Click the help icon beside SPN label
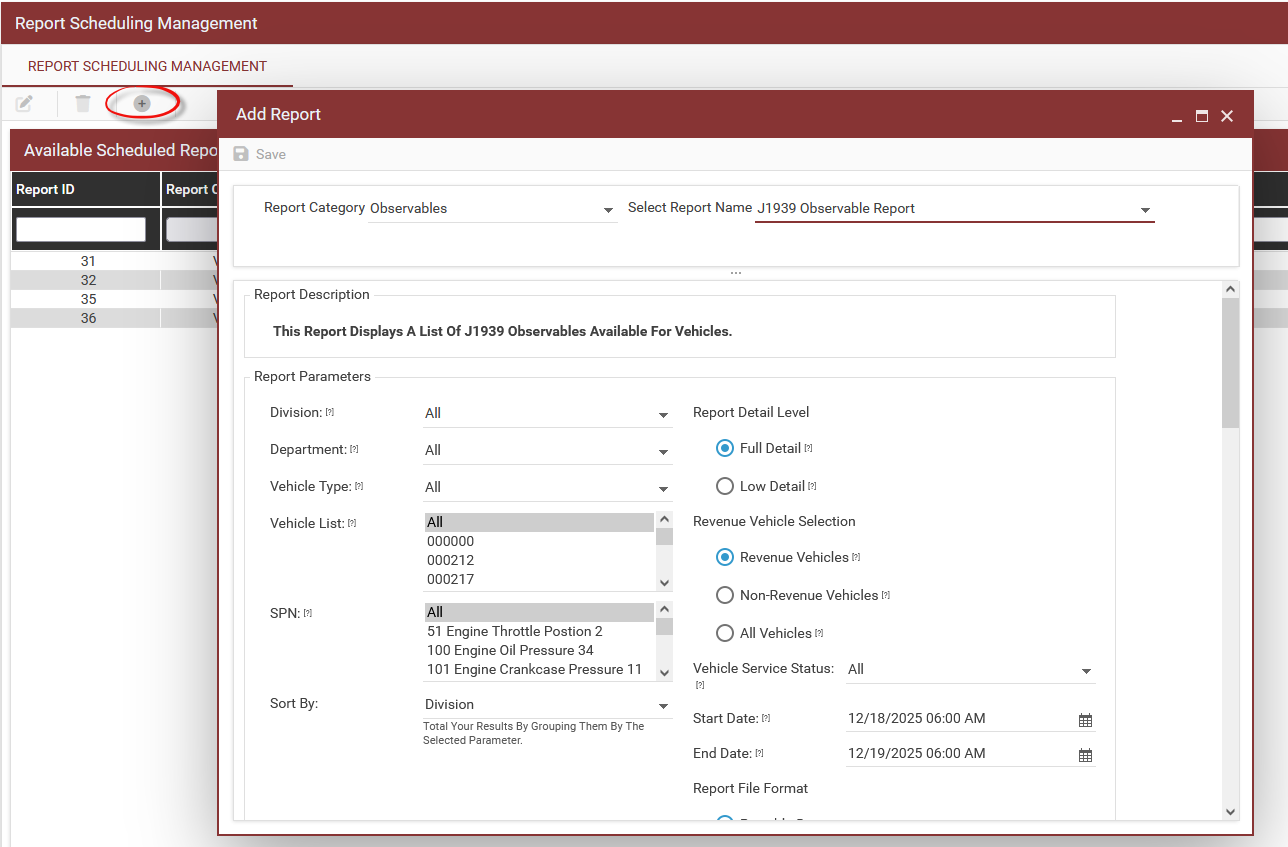 pos(308,613)
